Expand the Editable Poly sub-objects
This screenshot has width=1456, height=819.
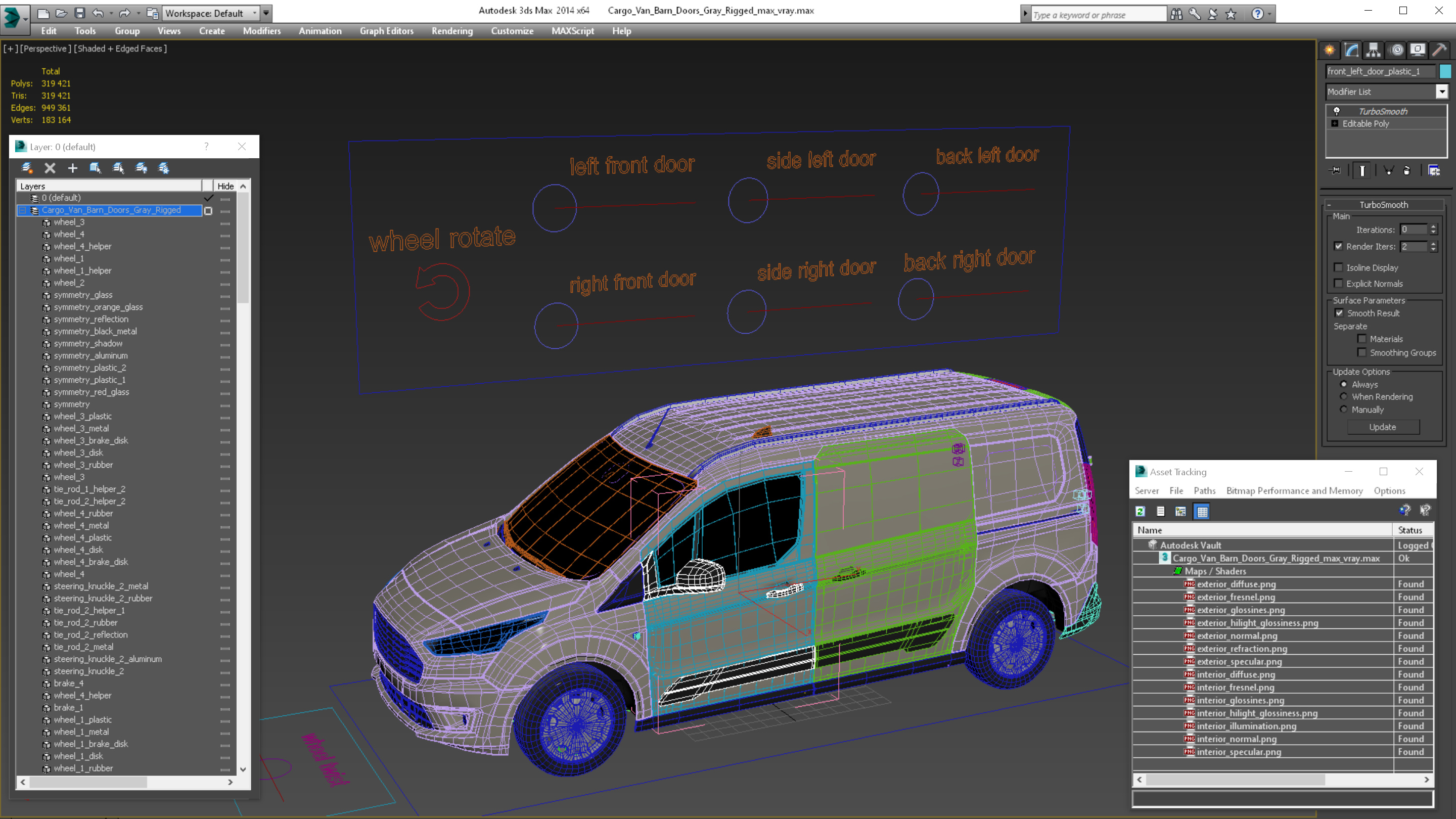click(1335, 123)
